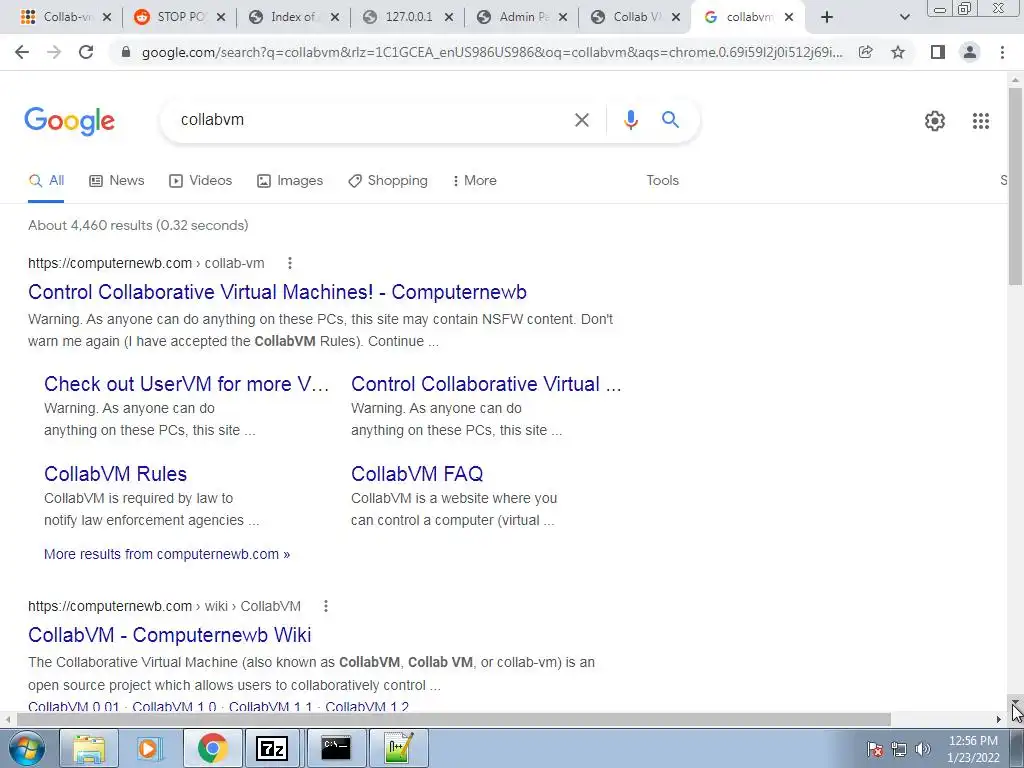
Task: Open Chrome three-dot menu
Action: [1002, 52]
